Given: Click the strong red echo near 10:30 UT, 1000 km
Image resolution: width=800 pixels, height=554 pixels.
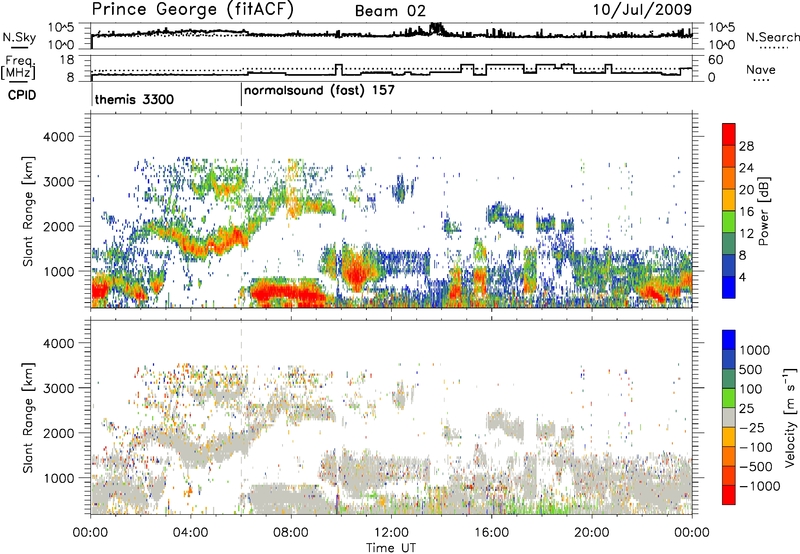Looking at the screenshot, I should click(x=356, y=273).
